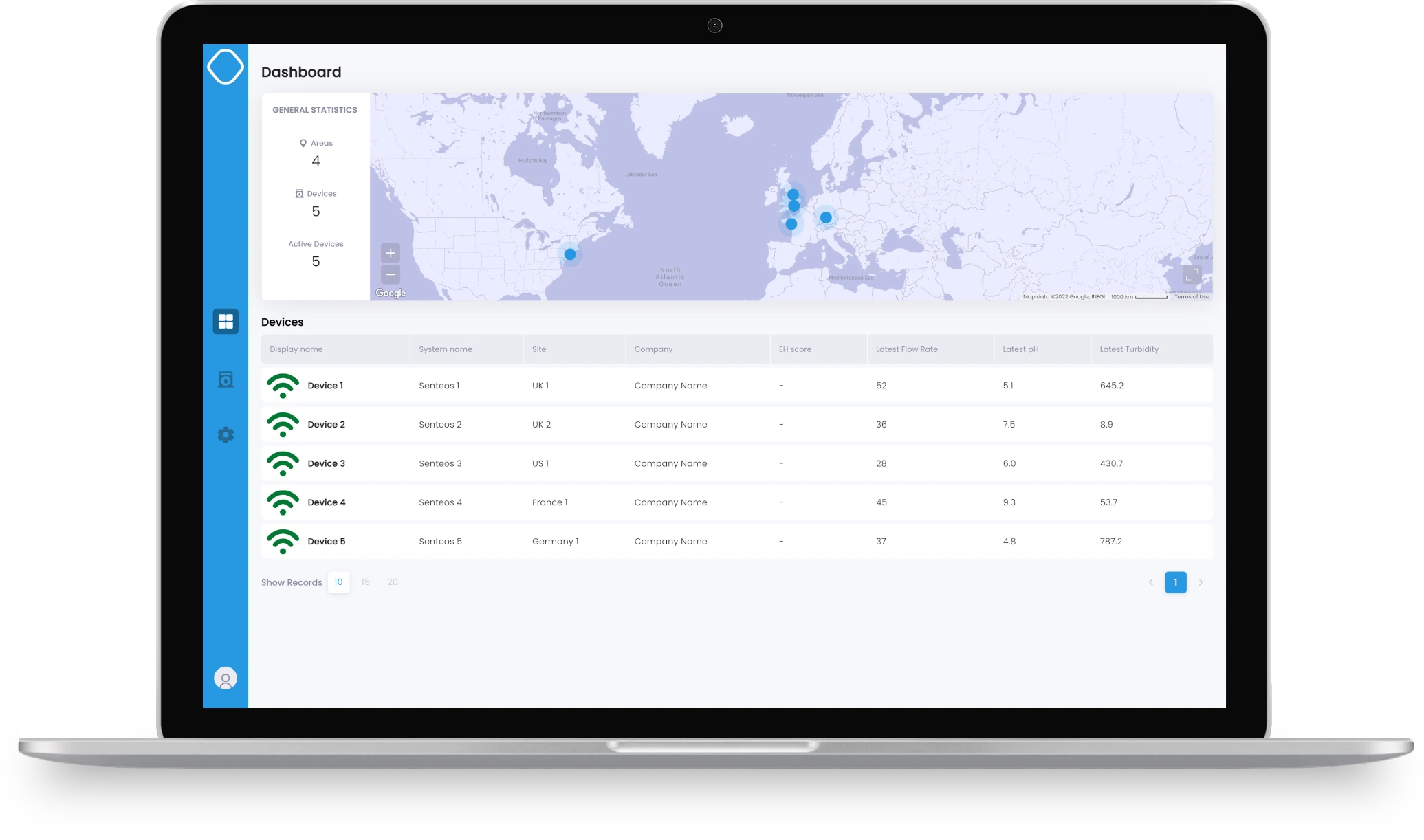Click the US map marker

coord(570,254)
